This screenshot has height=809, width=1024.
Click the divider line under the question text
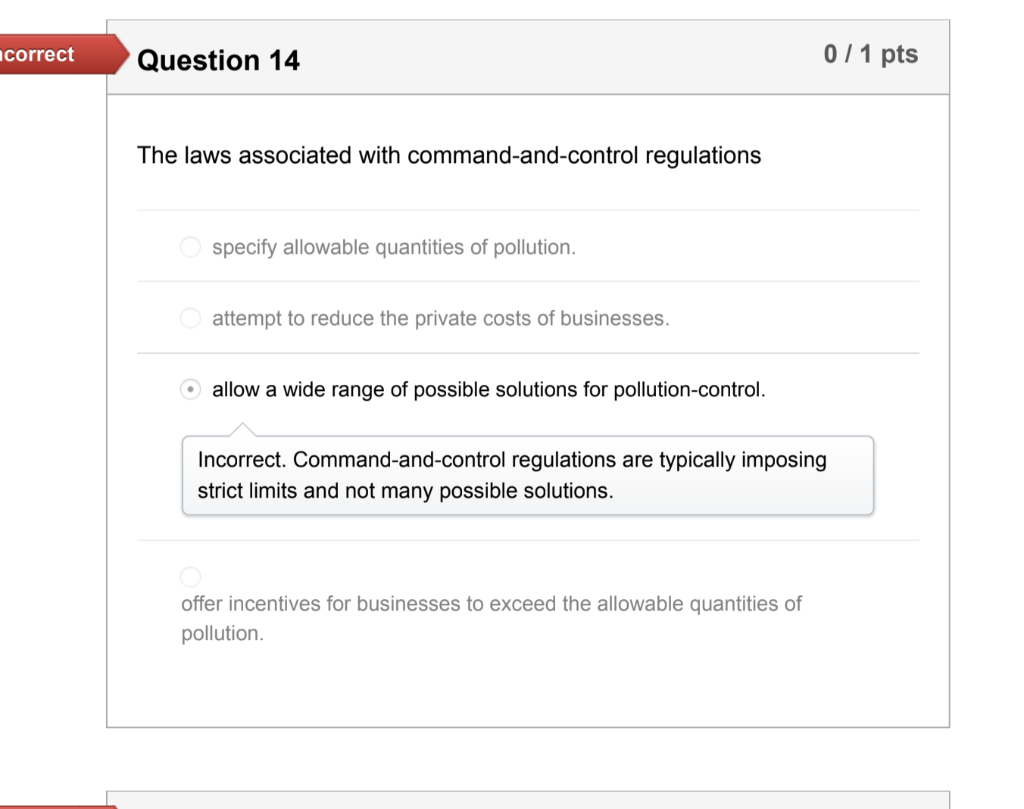[x=528, y=210]
